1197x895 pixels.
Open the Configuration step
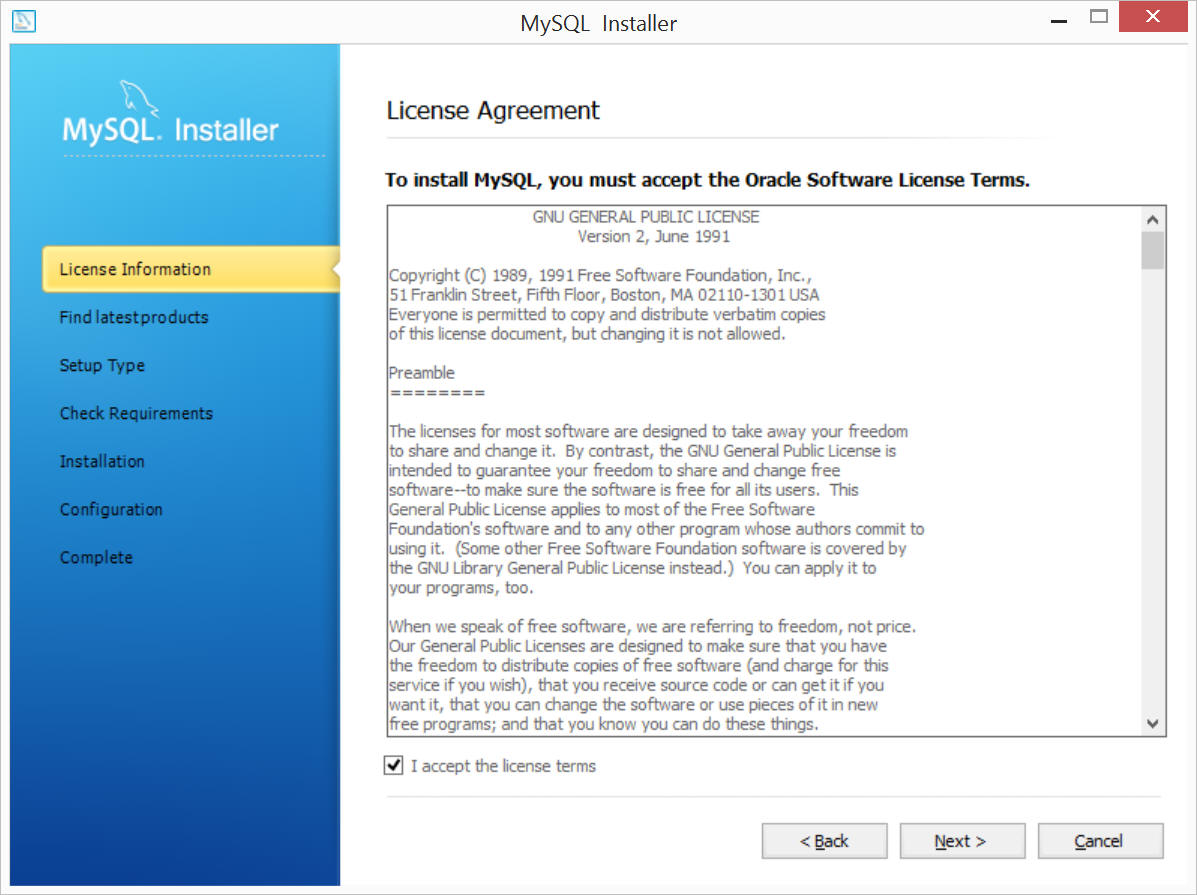pyautogui.click(x=111, y=509)
